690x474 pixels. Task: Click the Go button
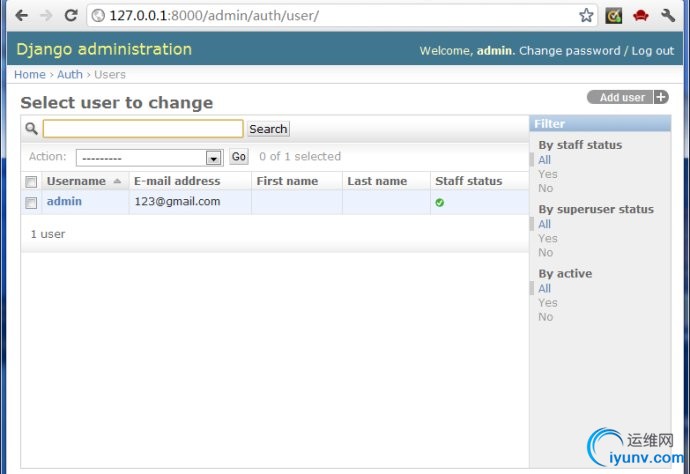(x=239, y=157)
